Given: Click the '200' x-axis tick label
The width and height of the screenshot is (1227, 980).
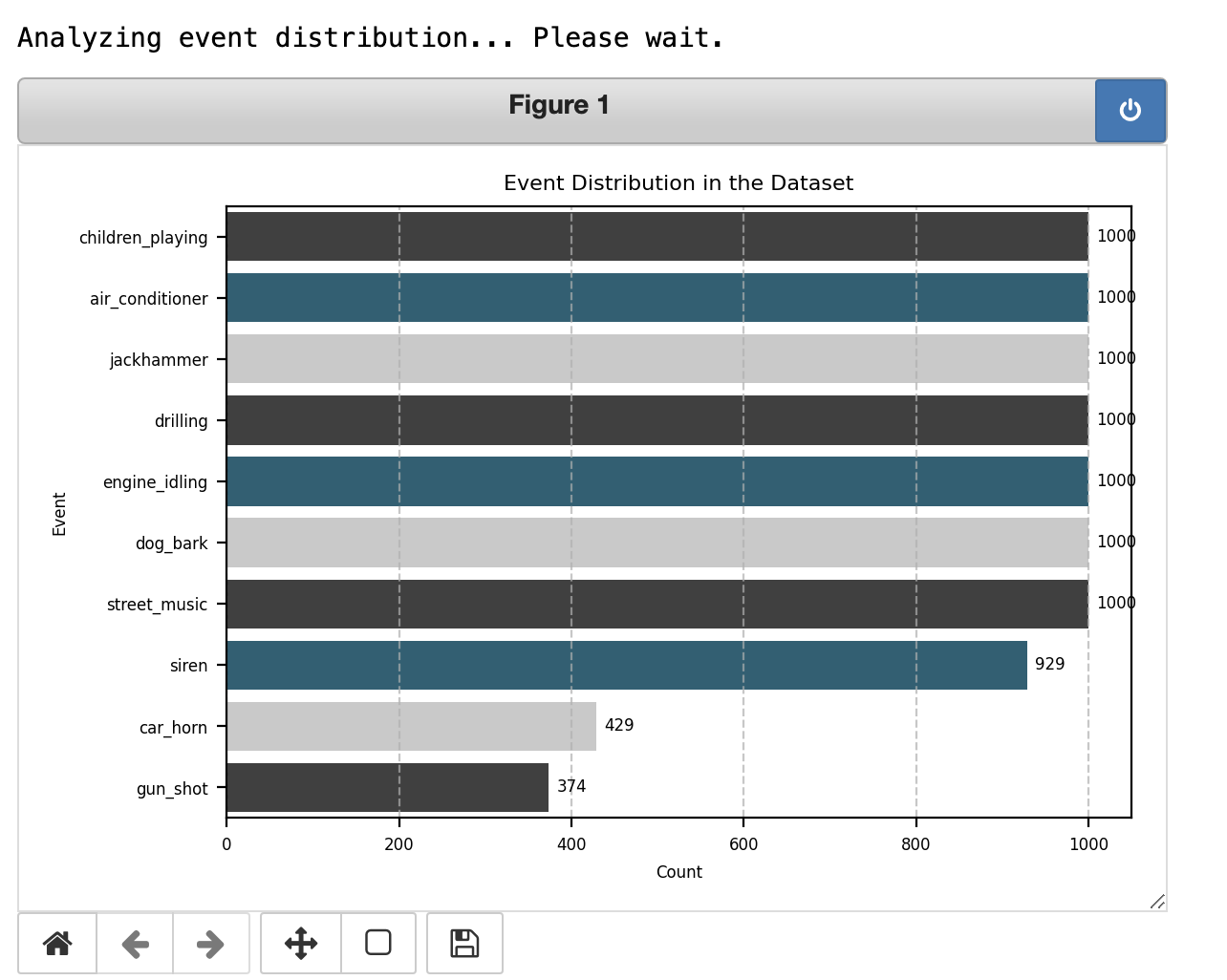Looking at the screenshot, I should coord(398,844).
